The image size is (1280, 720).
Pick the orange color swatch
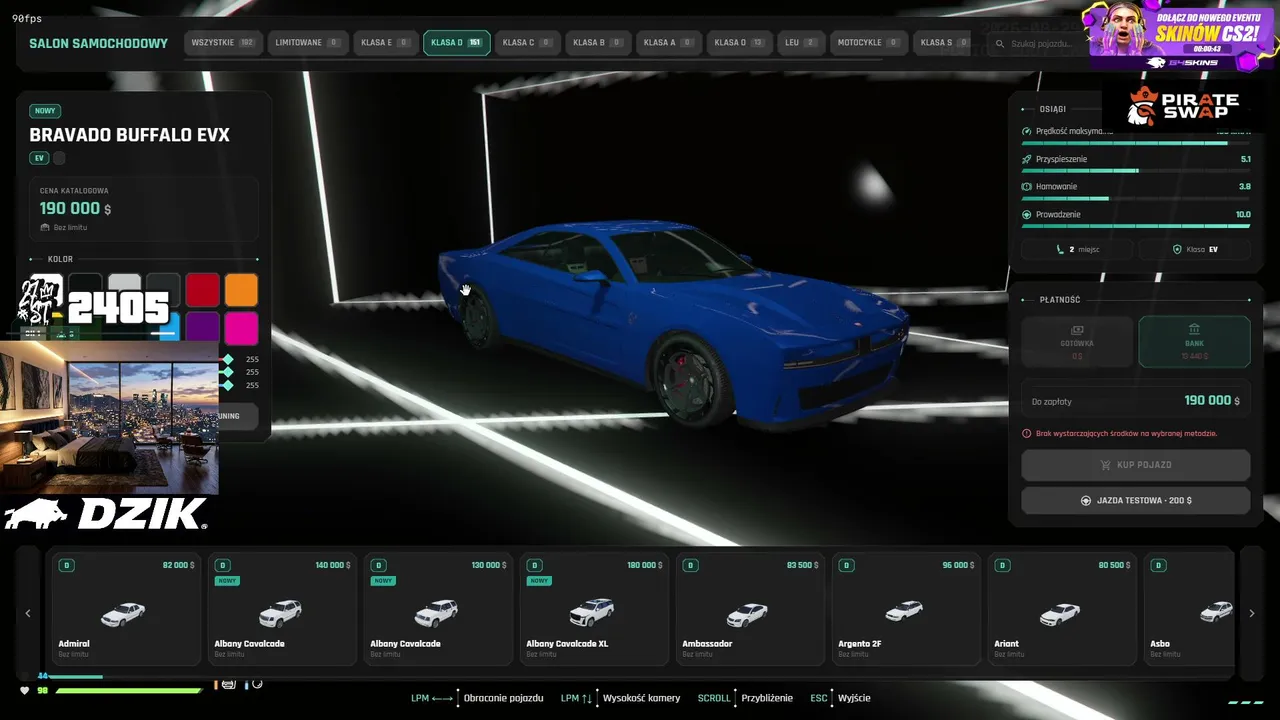click(241, 290)
